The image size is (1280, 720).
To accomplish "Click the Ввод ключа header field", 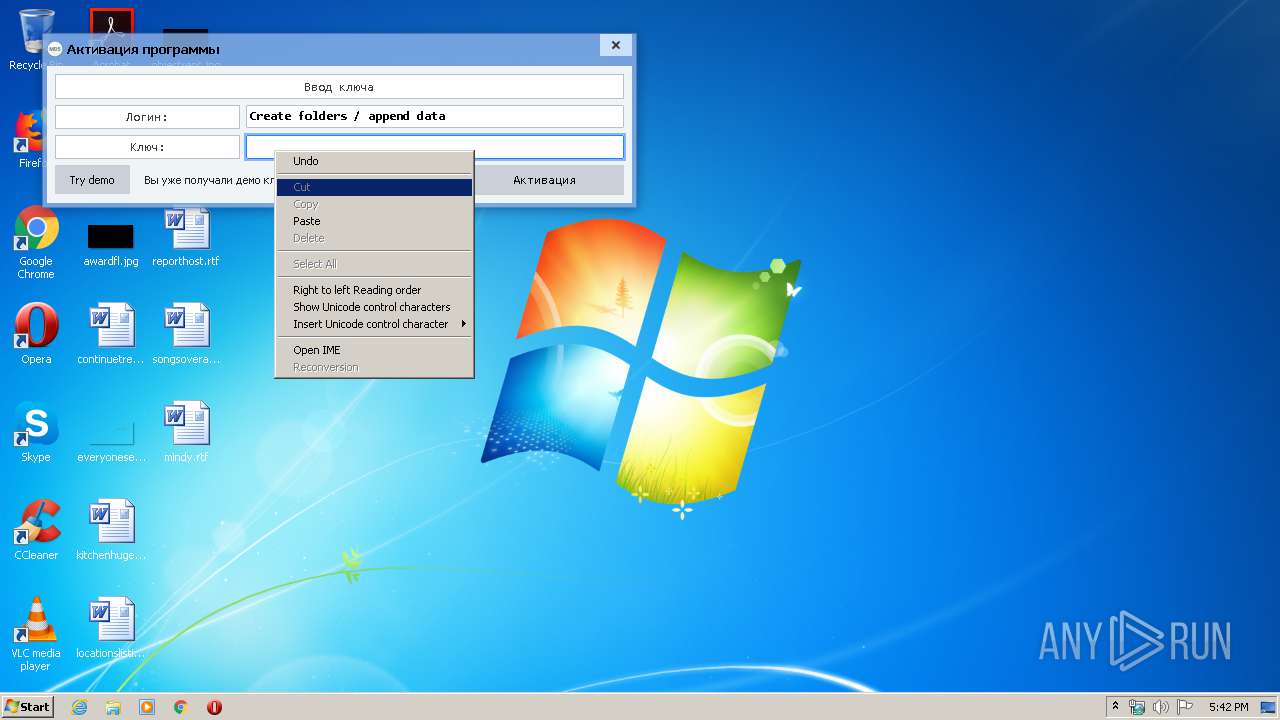I will [339, 87].
